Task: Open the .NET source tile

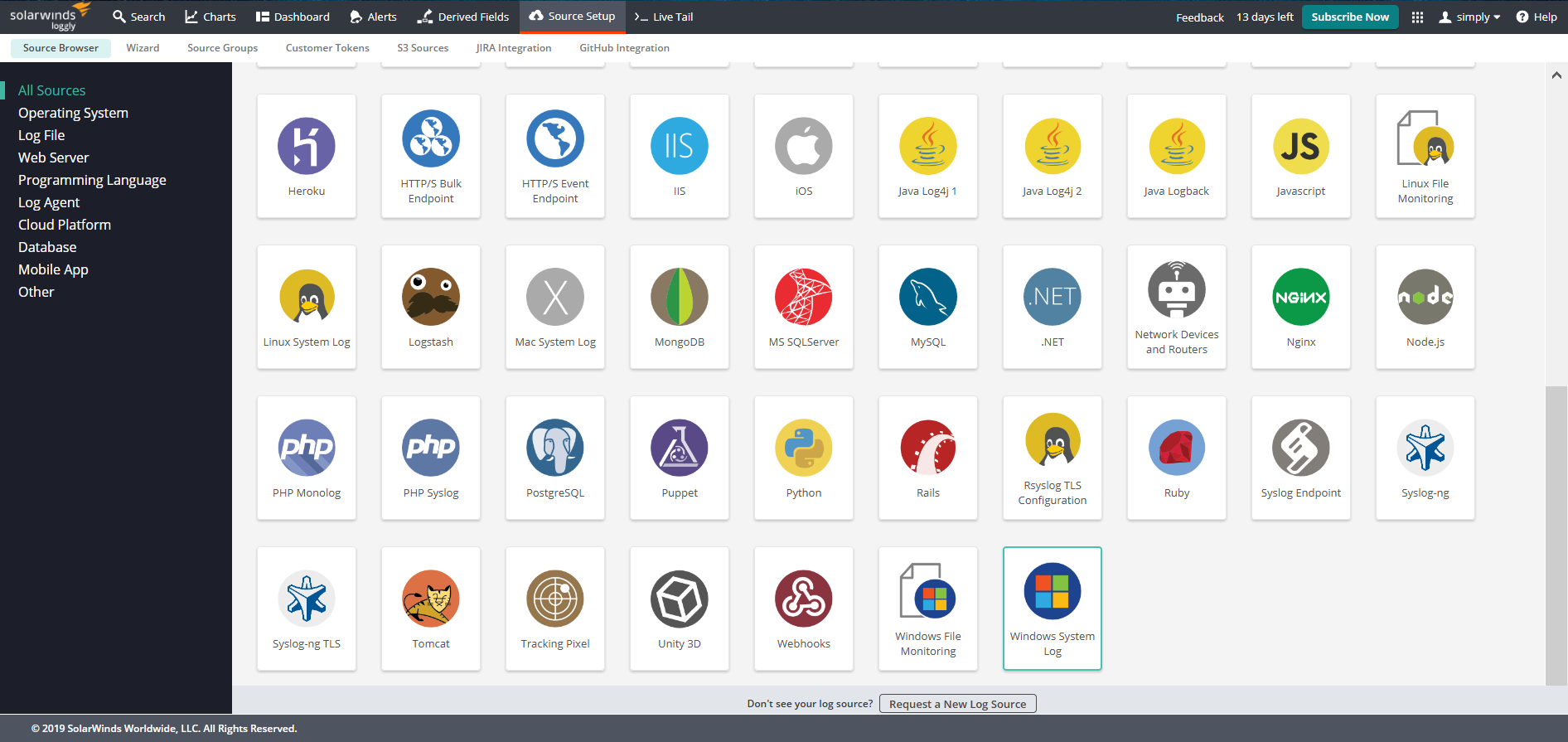Action: (x=1053, y=307)
